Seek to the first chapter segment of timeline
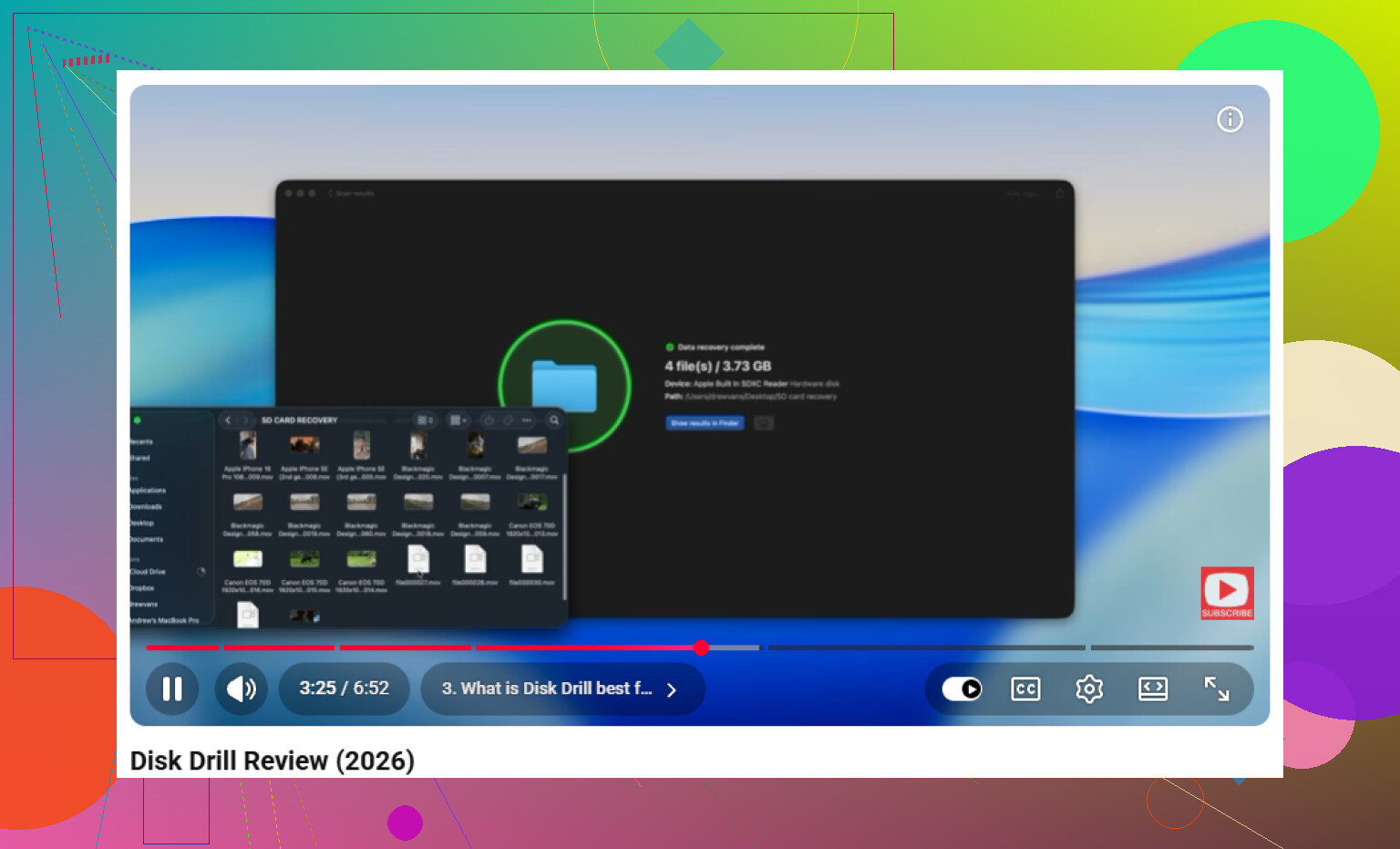 182,647
